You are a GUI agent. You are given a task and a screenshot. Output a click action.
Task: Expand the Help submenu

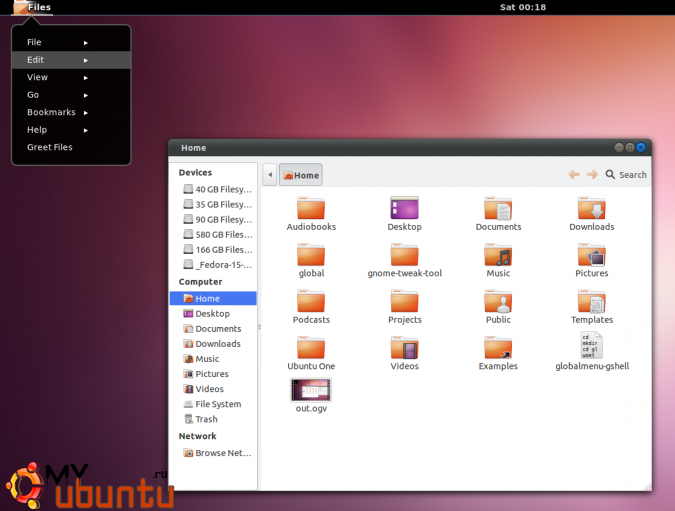[x=71, y=130]
